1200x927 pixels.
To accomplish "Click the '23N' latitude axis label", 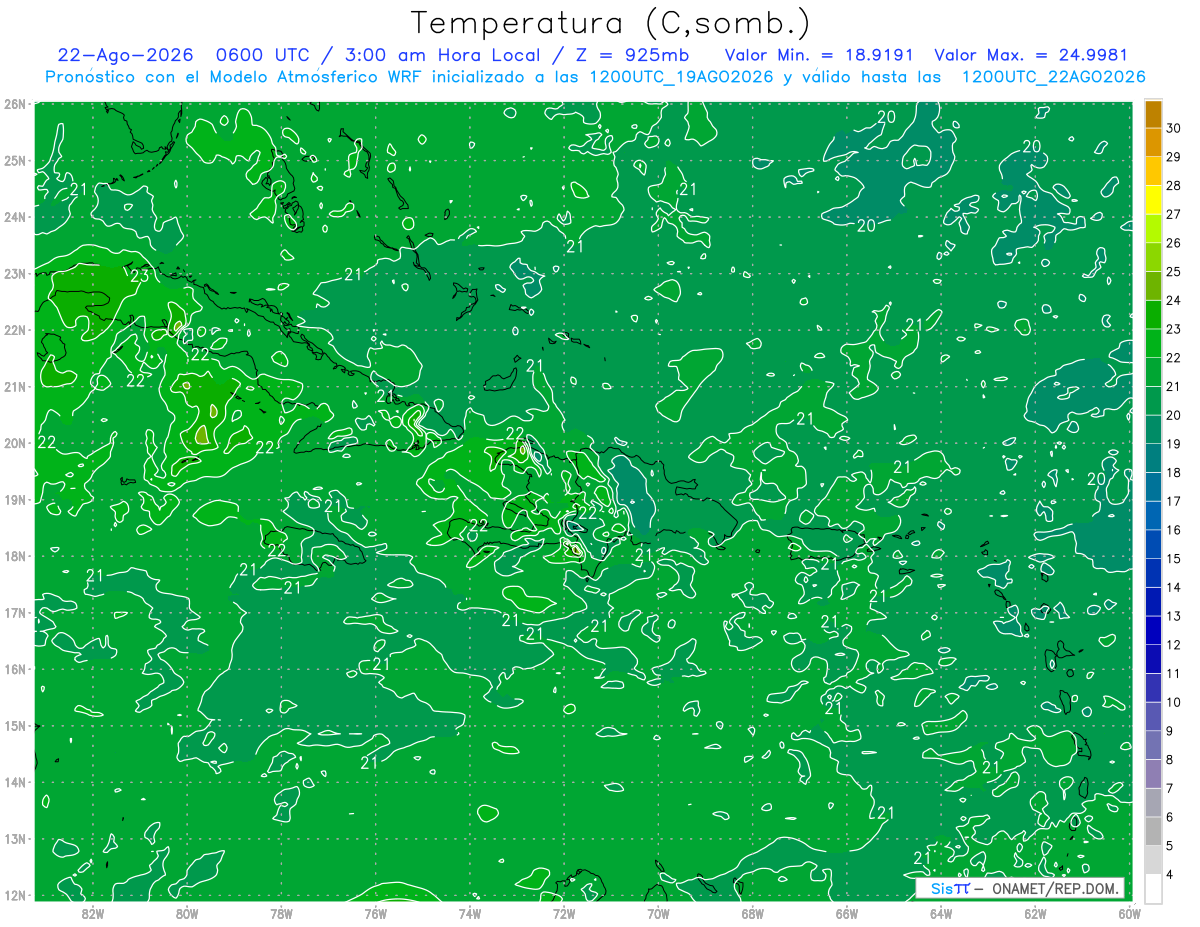I will pyautogui.click(x=14, y=273).
